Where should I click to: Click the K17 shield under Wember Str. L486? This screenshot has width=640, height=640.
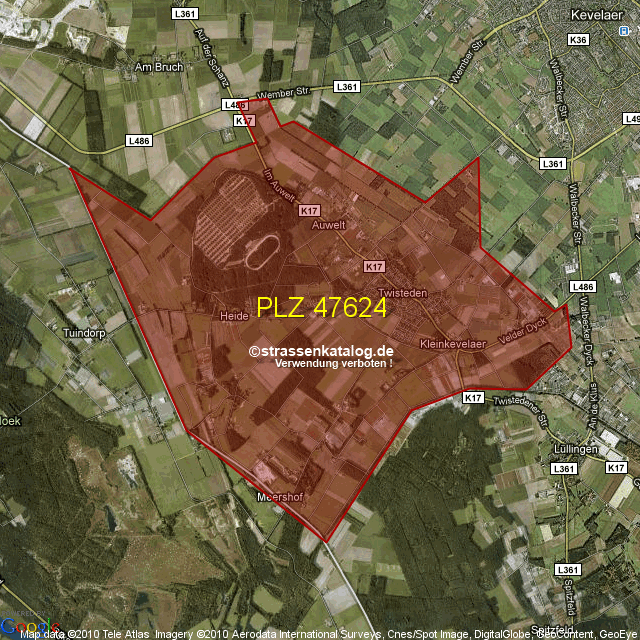pos(243,120)
